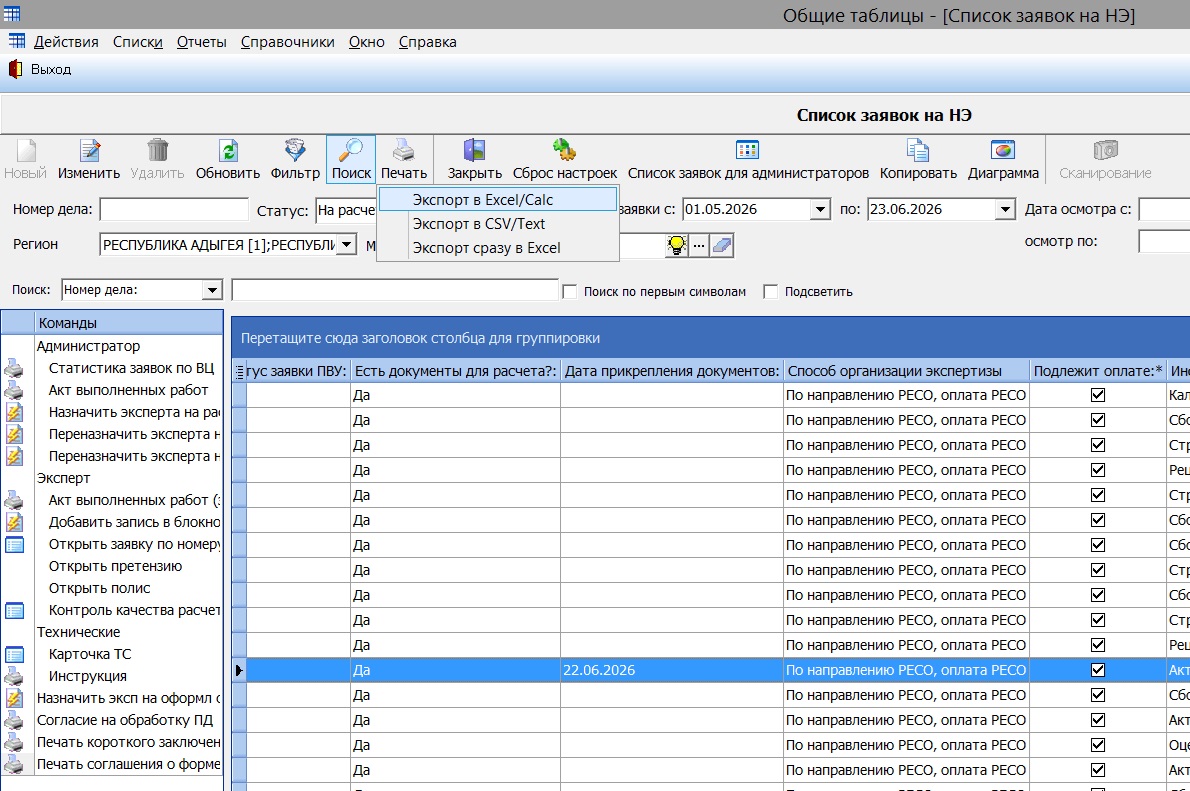Select the 22.06.2026 date cell

pos(672,670)
